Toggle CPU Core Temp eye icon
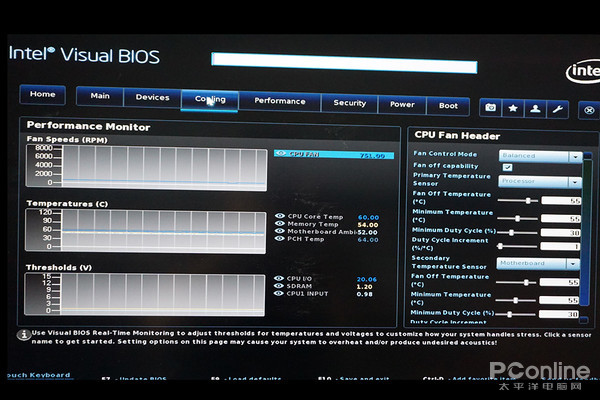 [280, 216]
